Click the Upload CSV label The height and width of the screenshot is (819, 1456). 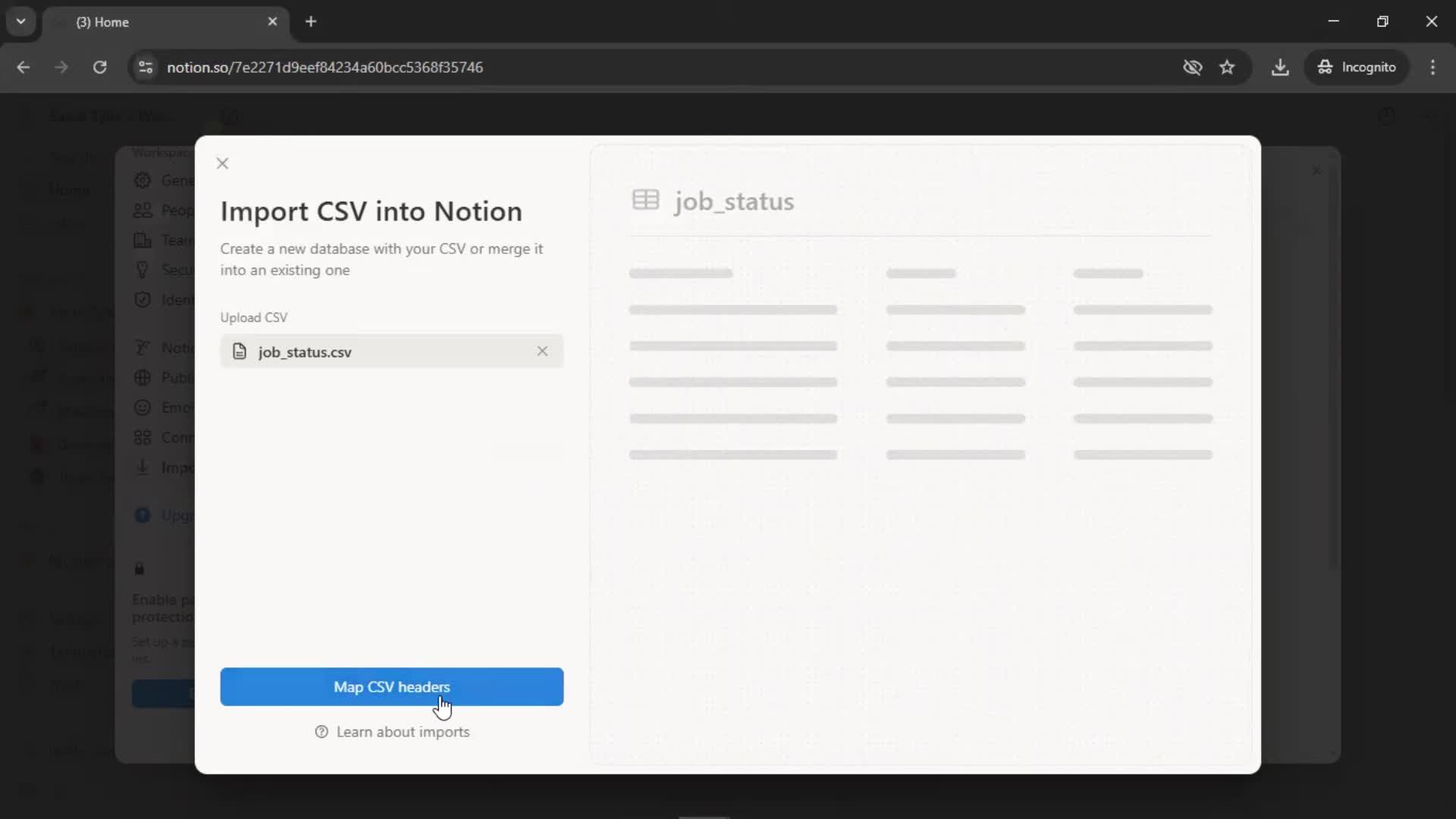click(x=253, y=317)
